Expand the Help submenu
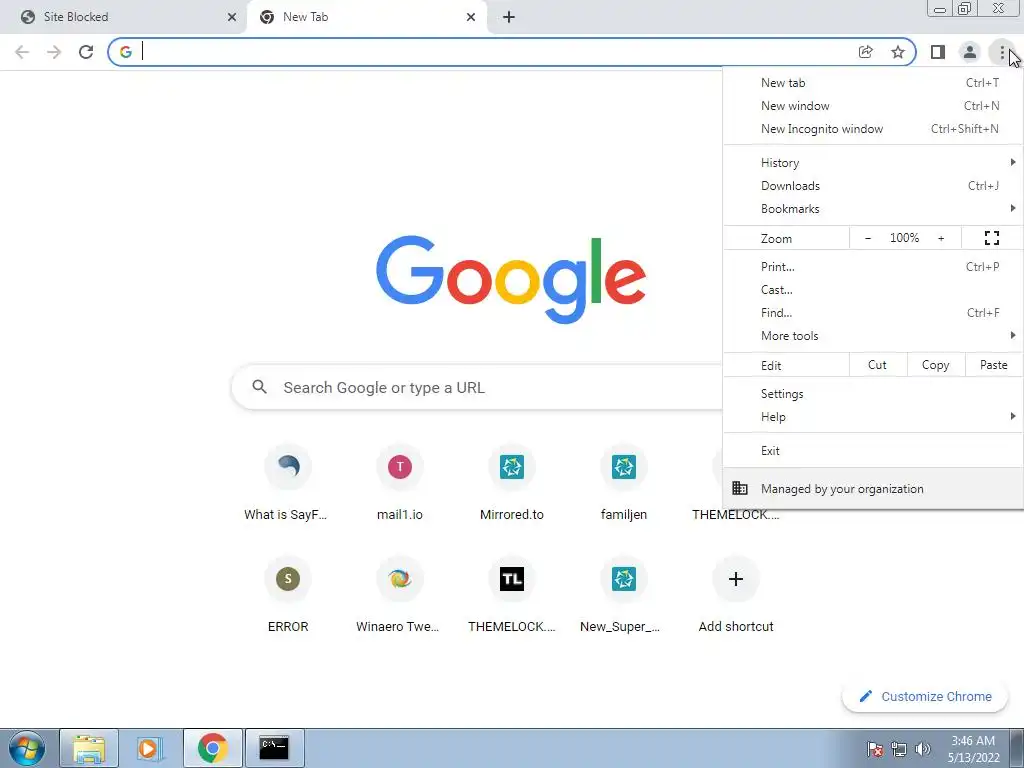Viewport: 1024px width, 768px height. click(x=873, y=417)
